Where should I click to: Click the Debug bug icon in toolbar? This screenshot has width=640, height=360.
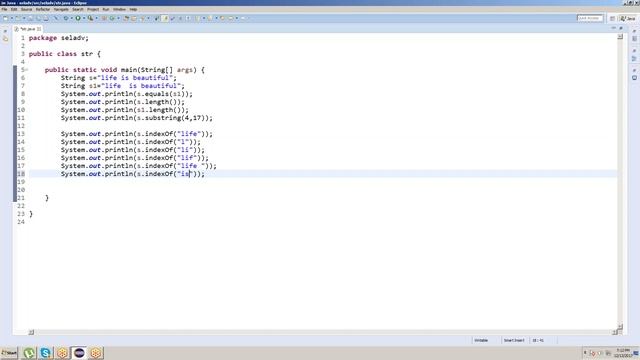(65, 18)
